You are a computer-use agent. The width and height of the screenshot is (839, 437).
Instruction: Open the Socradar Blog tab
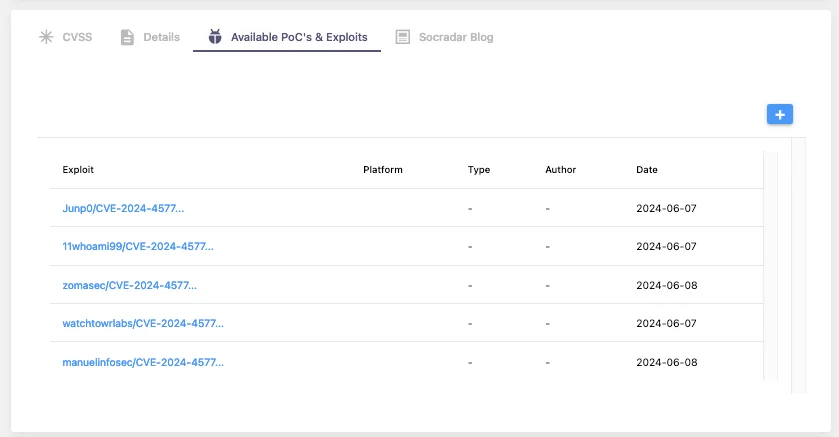[444, 37]
